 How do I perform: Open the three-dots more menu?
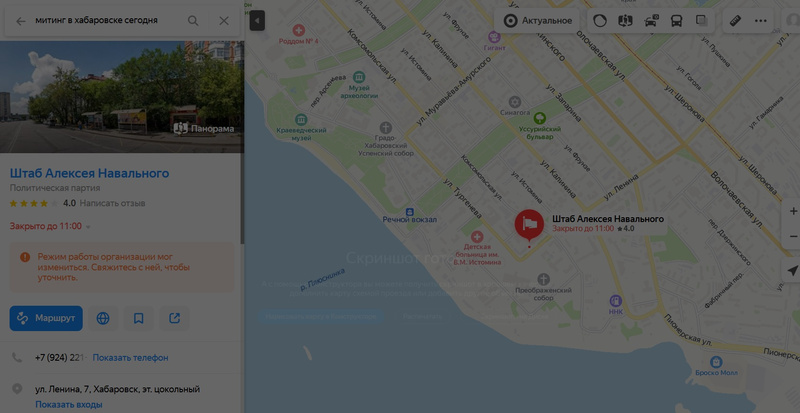[x=761, y=21]
